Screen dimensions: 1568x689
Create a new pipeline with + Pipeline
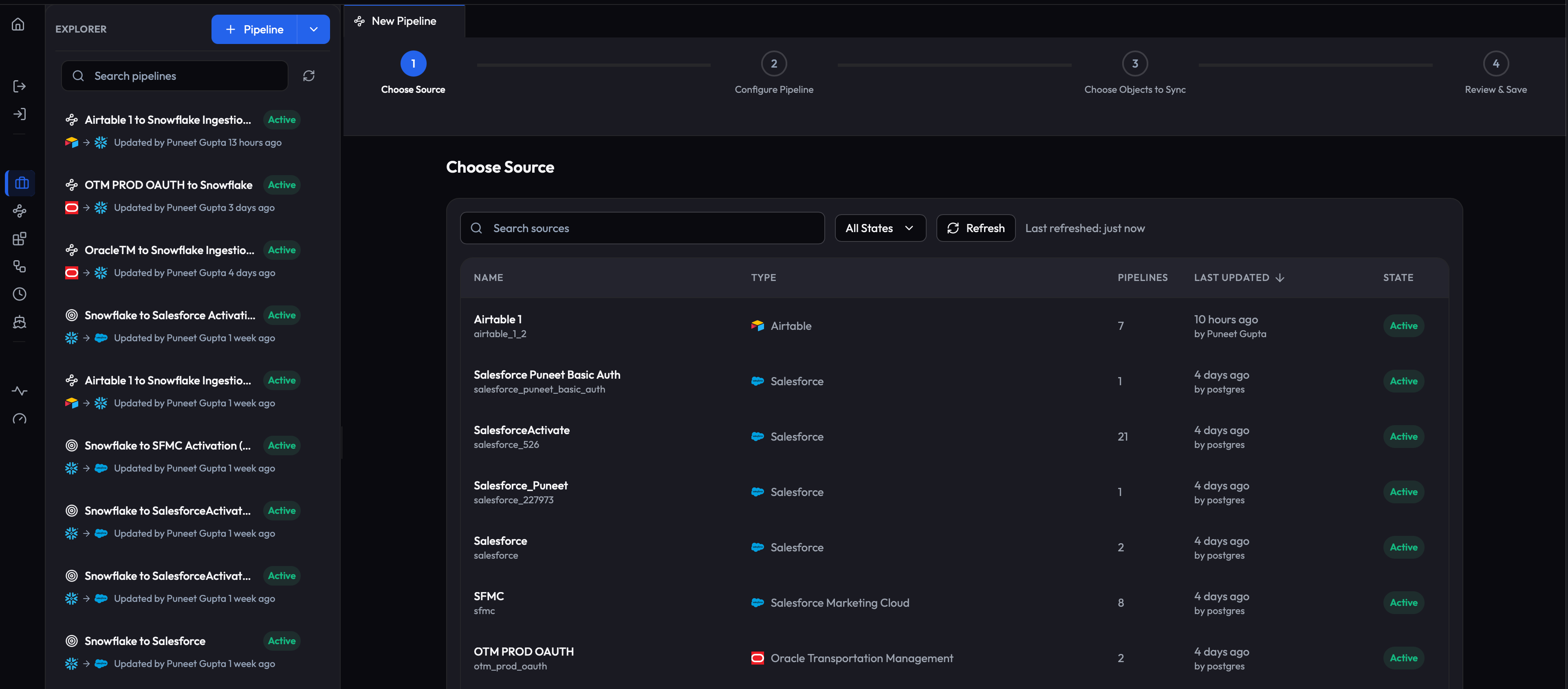point(254,29)
